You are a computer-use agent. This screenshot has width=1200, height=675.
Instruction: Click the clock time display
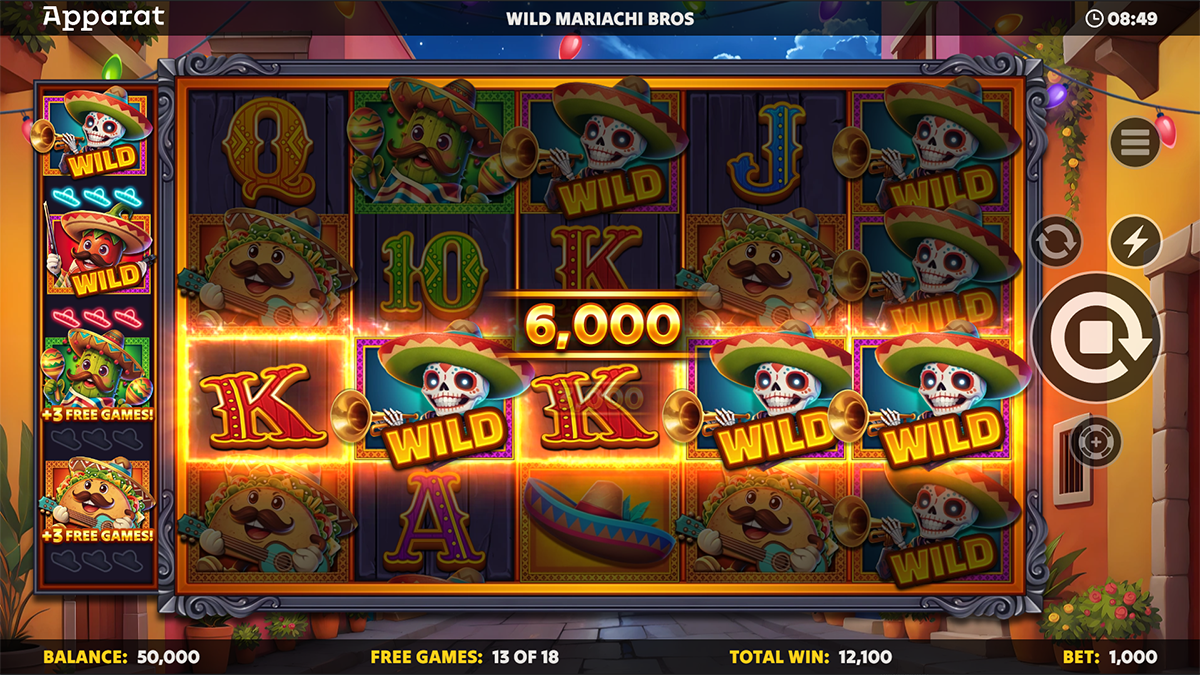(x=1121, y=17)
